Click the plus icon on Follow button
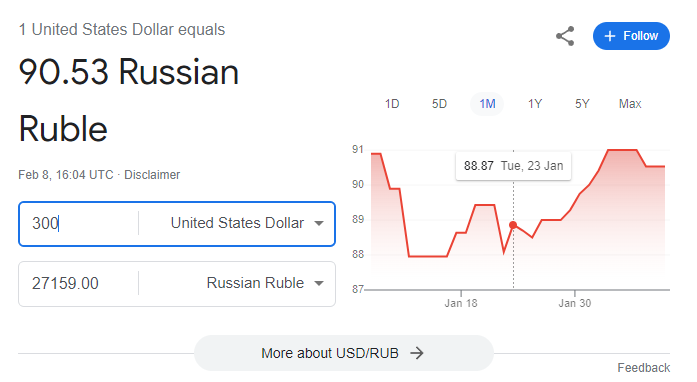This screenshot has height=382, width=697. pos(610,36)
